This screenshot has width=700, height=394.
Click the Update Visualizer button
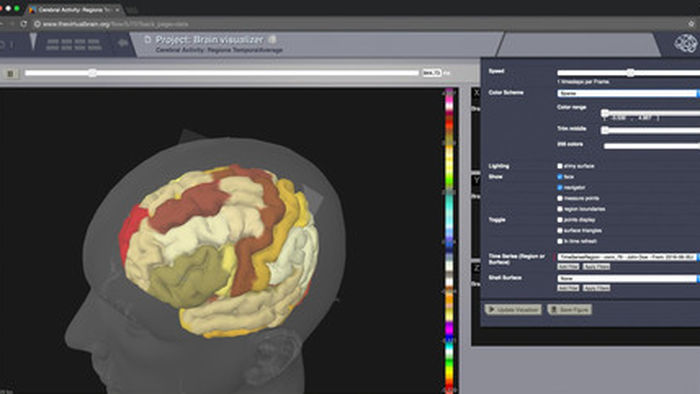coord(513,309)
